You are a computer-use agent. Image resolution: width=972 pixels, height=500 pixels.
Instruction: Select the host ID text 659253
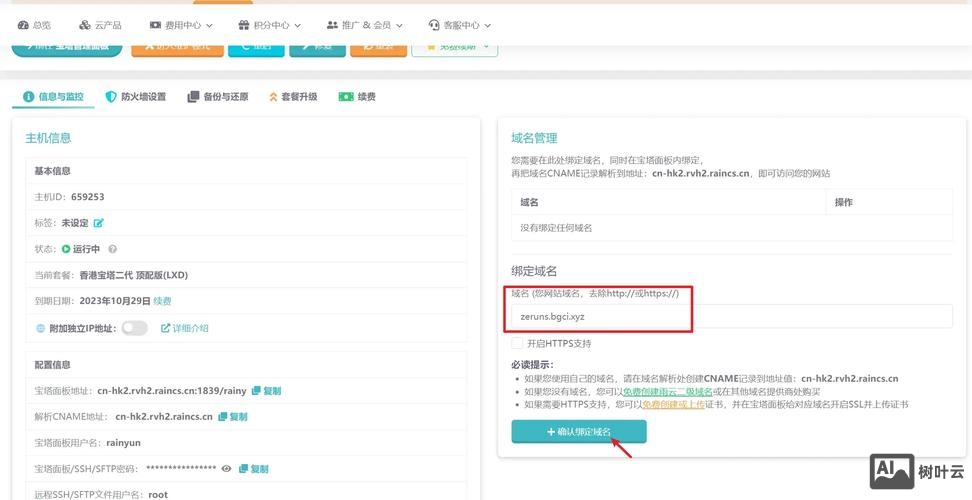(x=87, y=197)
